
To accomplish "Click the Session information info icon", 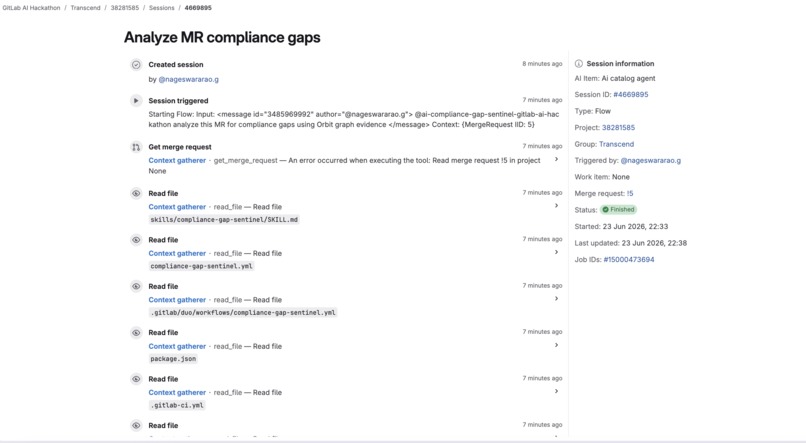I will pos(579,64).
